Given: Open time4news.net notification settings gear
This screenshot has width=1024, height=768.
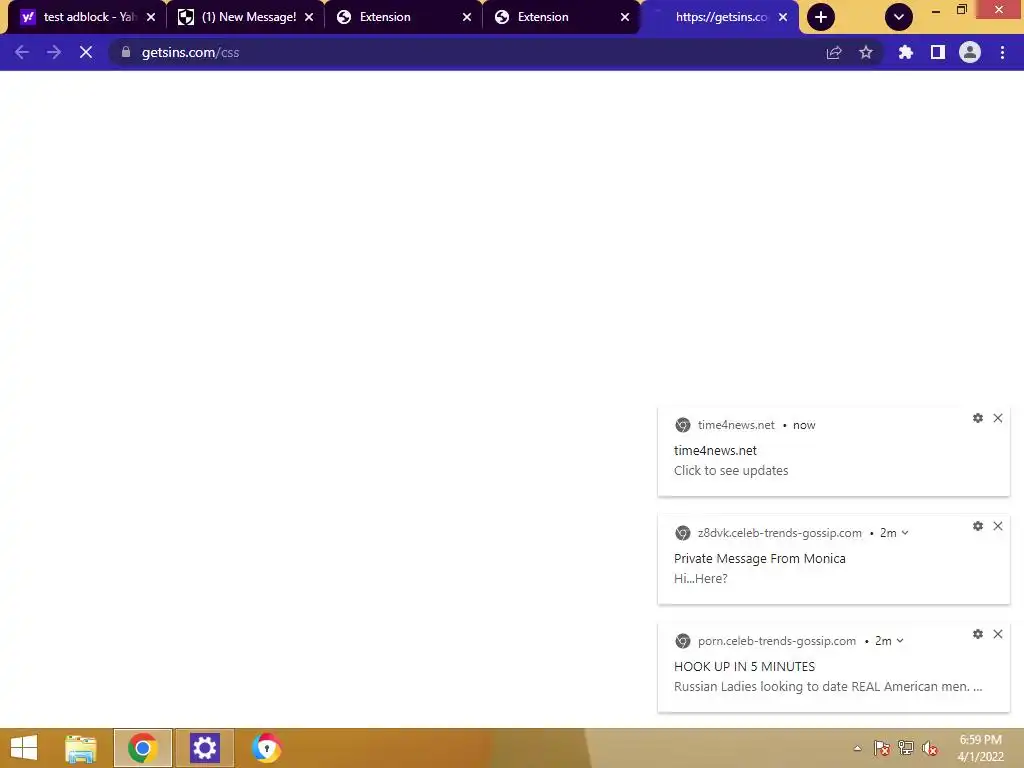Looking at the screenshot, I should coord(978,418).
